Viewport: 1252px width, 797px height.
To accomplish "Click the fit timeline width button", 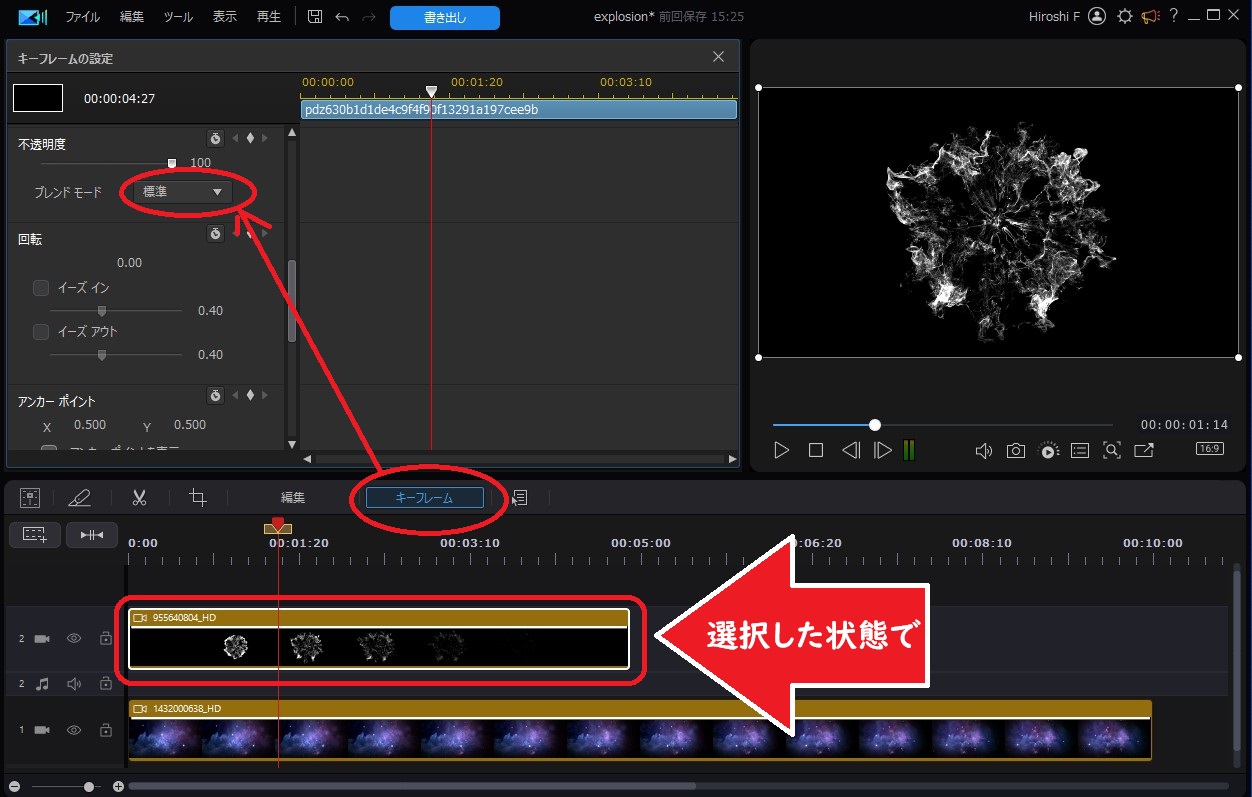I will [x=92, y=535].
